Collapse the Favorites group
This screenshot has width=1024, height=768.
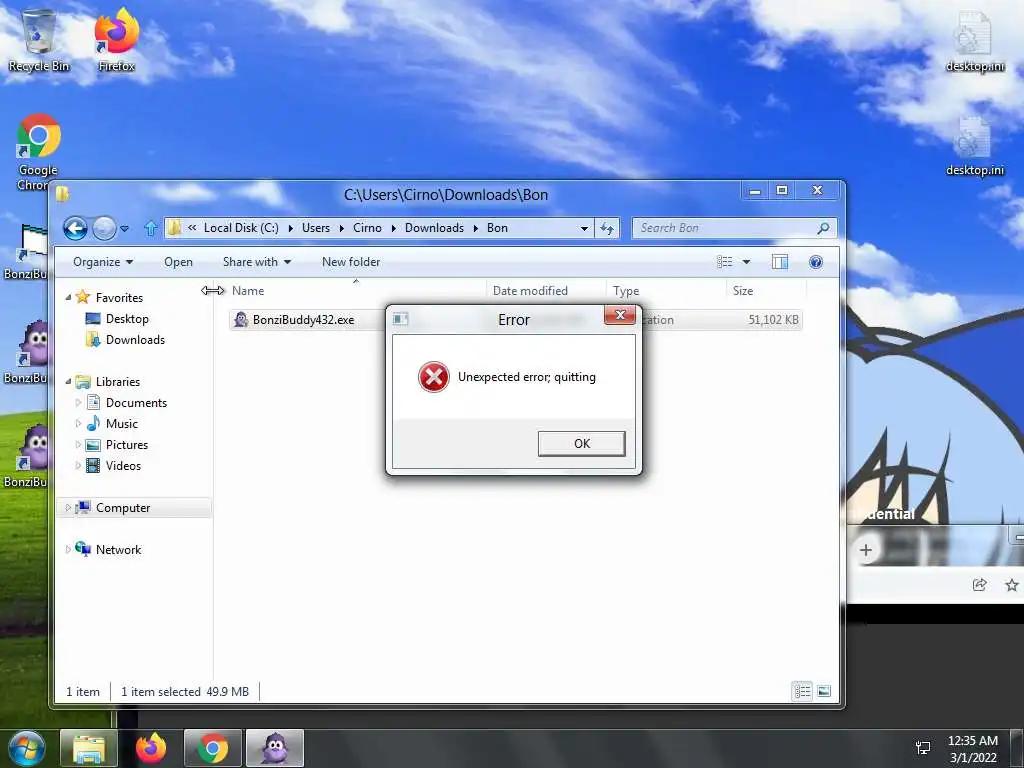click(68, 297)
